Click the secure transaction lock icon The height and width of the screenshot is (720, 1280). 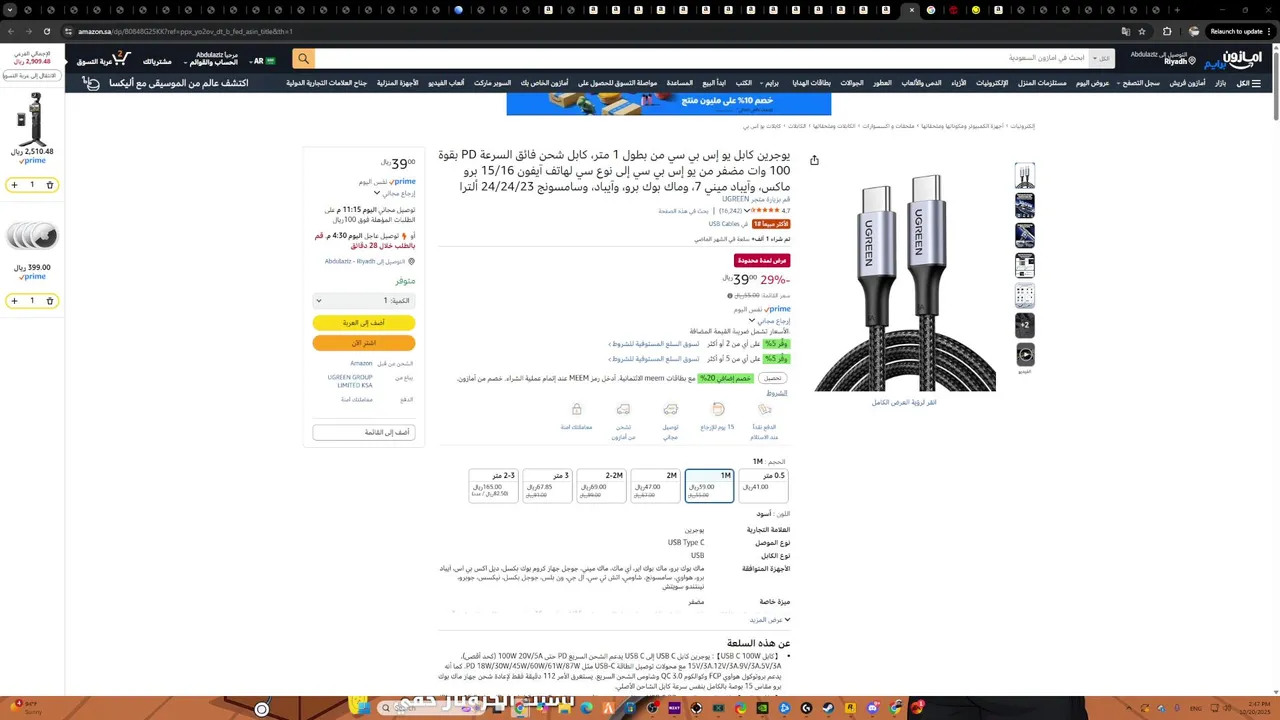point(576,409)
